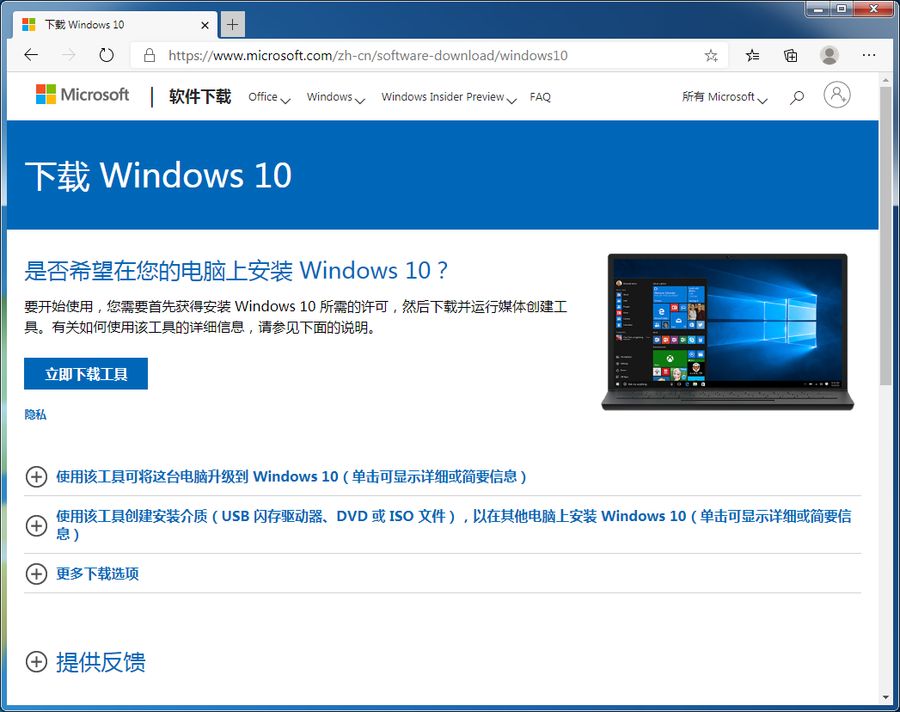Open the browser profile menu

[x=829, y=55]
